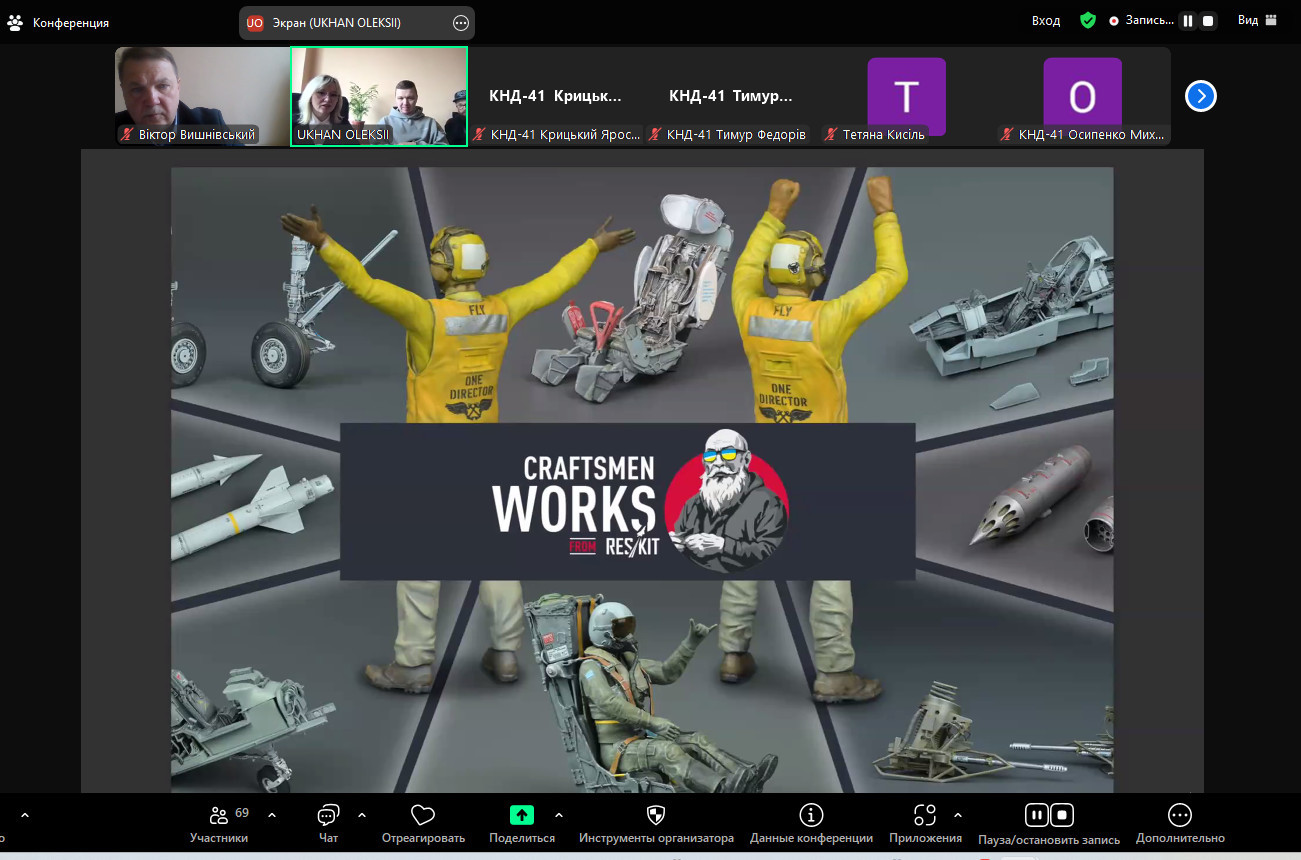The height and width of the screenshot is (860, 1301).
Task: Open the Участники participants panel
Action: click(x=219, y=825)
